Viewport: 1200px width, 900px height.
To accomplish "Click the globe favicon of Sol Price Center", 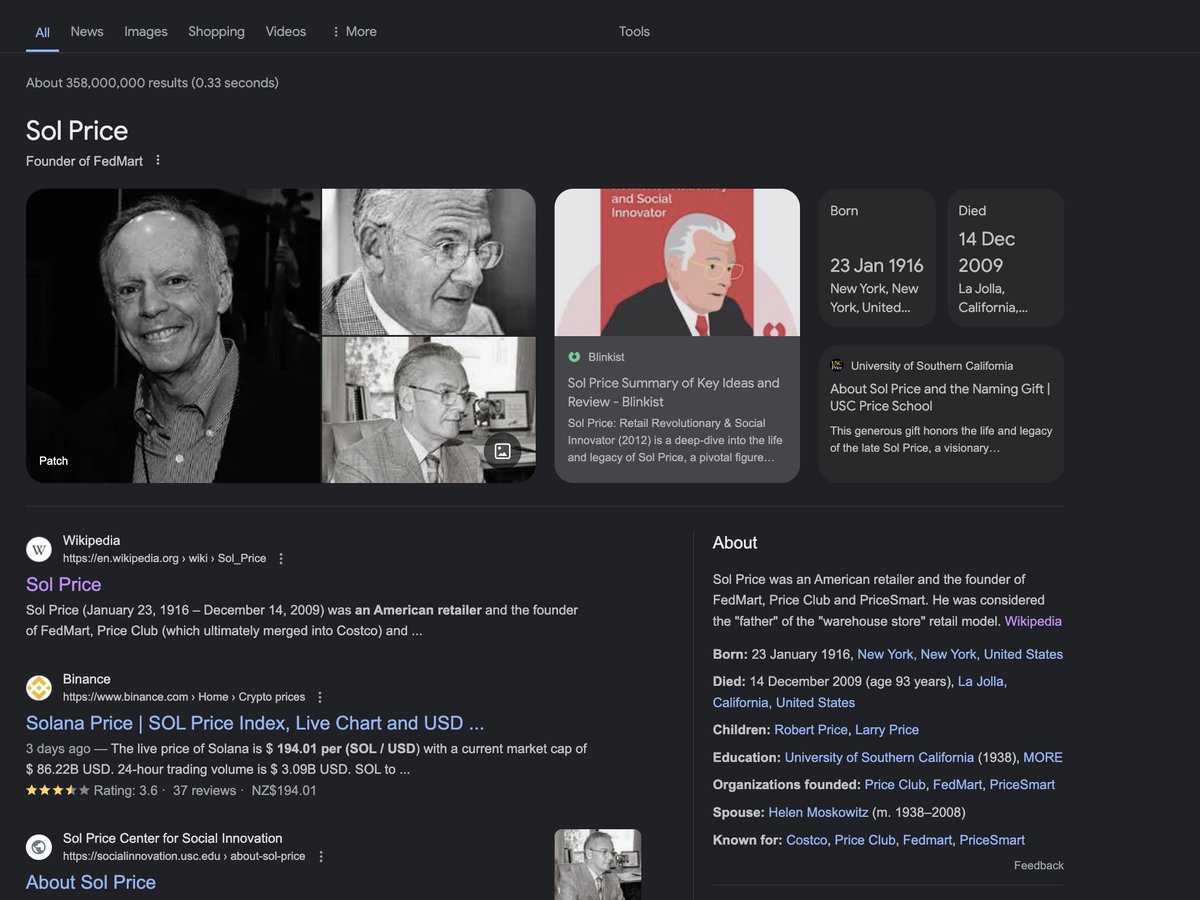I will coord(39,847).
